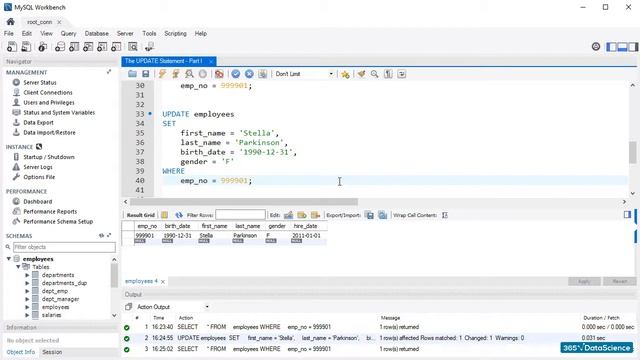Toggle wrap cell content in results

click(445, 215)
